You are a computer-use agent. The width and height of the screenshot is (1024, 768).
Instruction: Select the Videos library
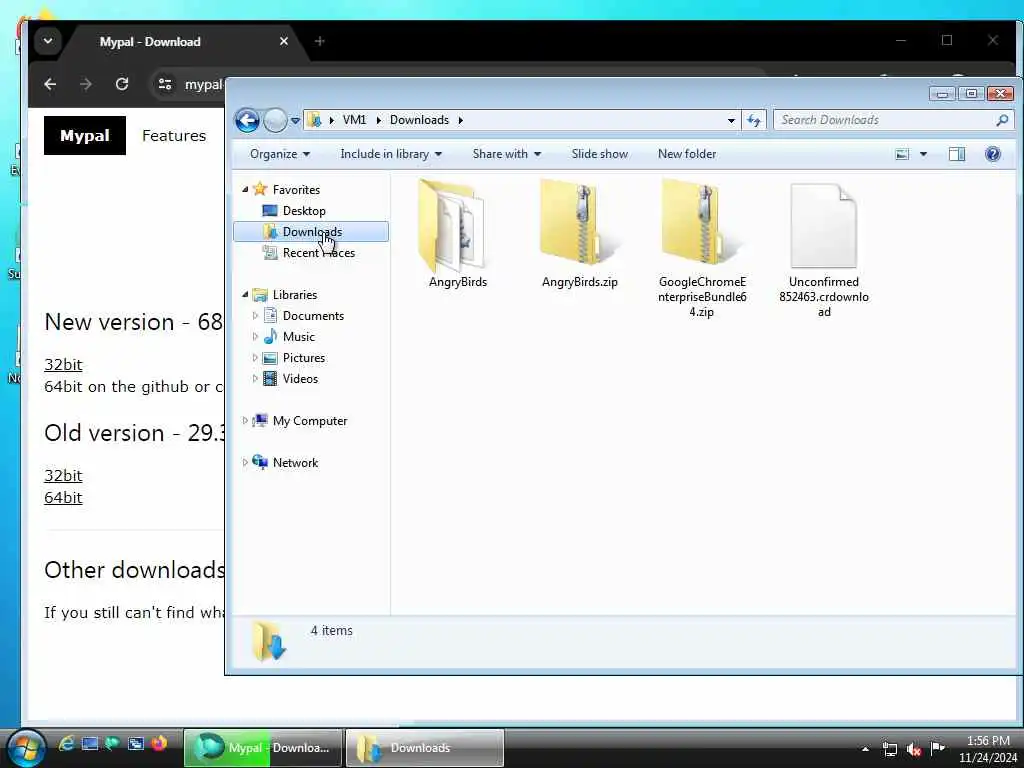300,379
